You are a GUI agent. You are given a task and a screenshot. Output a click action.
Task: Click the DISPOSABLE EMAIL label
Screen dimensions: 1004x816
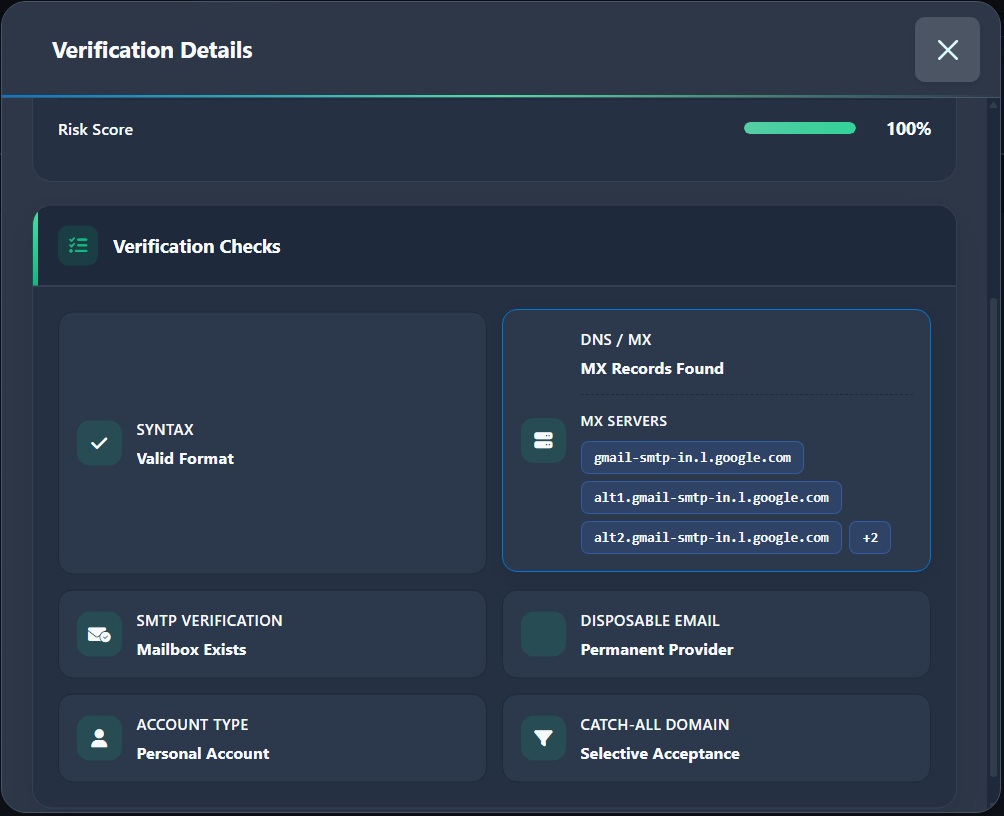coord(650,621)
